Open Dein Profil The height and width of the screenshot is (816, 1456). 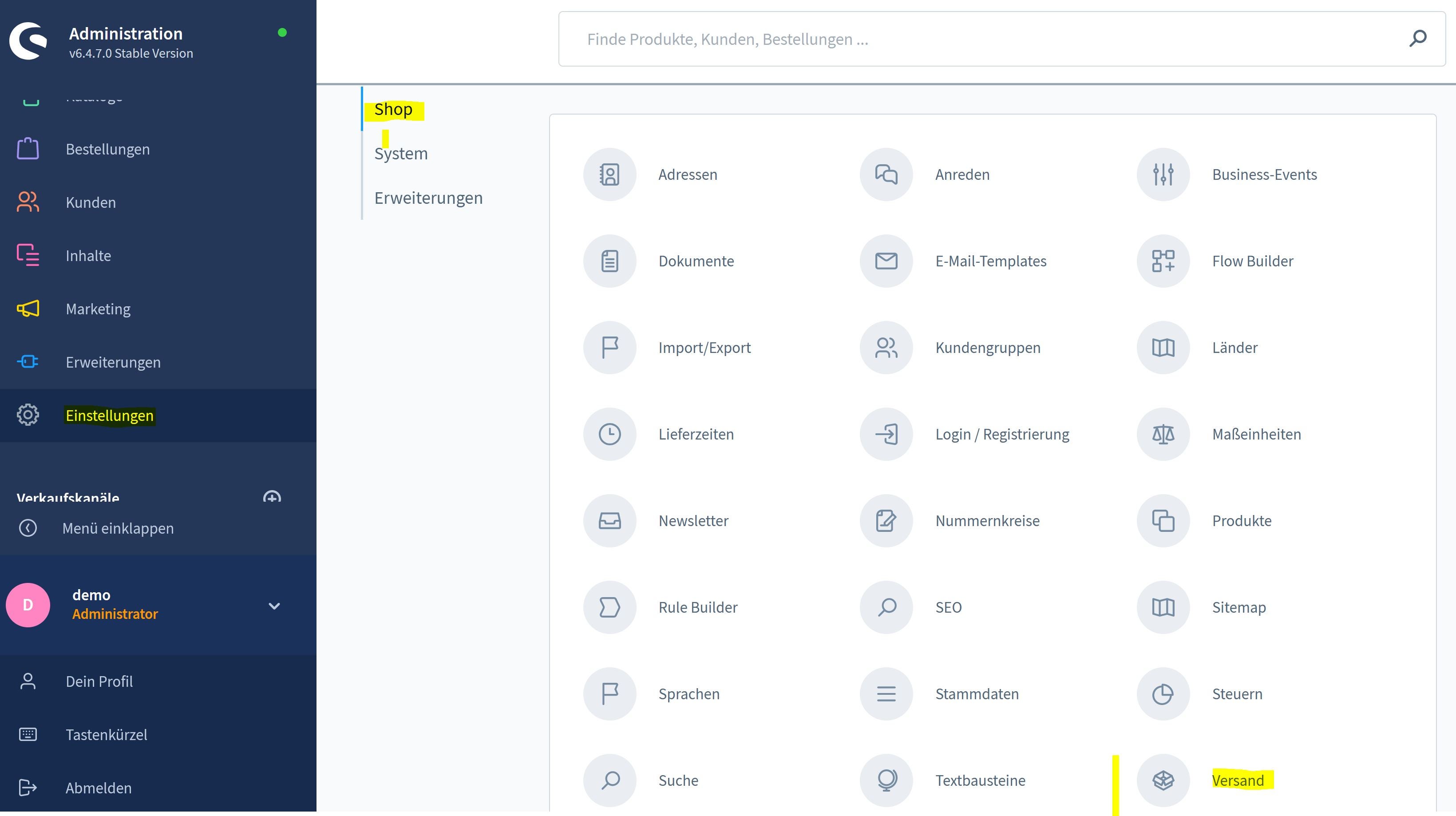click(158, 681)
